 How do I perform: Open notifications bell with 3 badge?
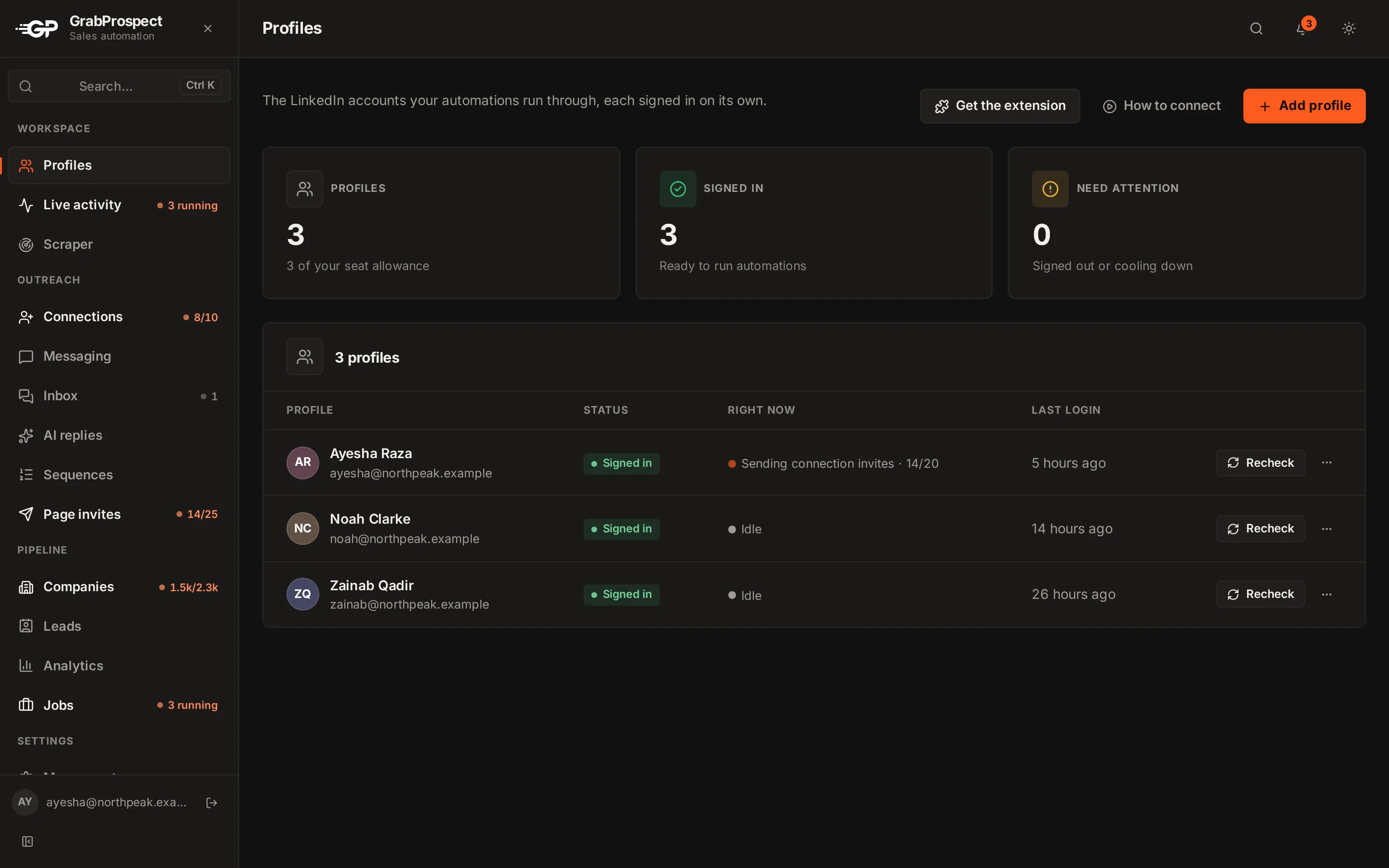pos(1302,28)
